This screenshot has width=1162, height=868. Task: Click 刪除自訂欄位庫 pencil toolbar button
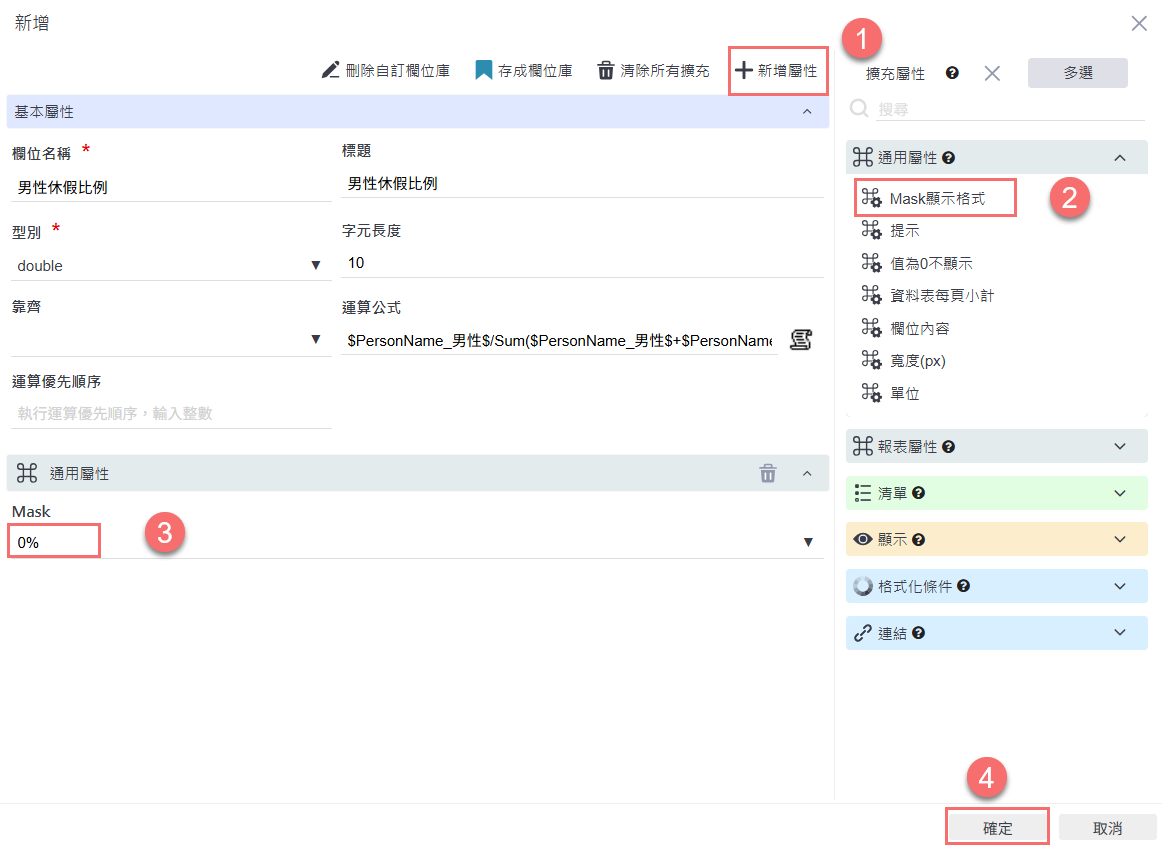point(386,71)
